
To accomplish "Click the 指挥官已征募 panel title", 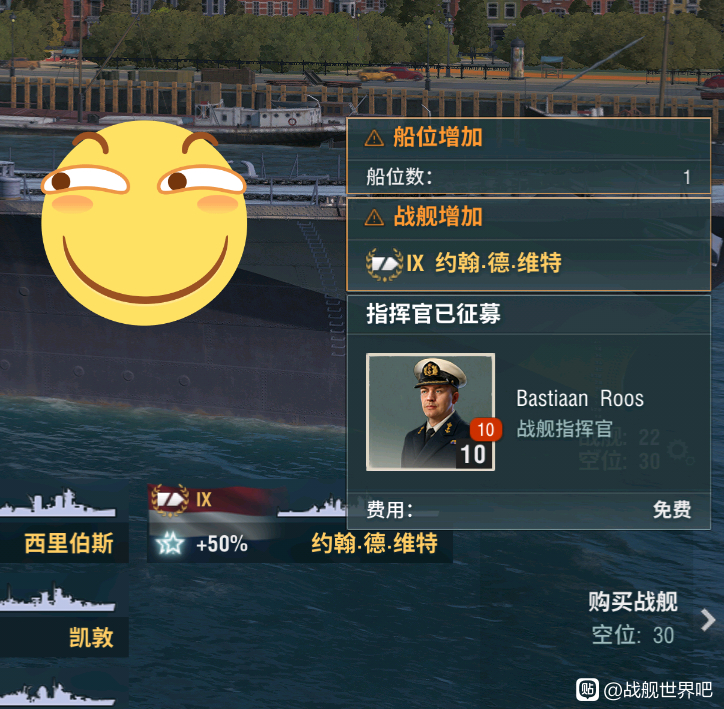I will [x=433, y=314].
